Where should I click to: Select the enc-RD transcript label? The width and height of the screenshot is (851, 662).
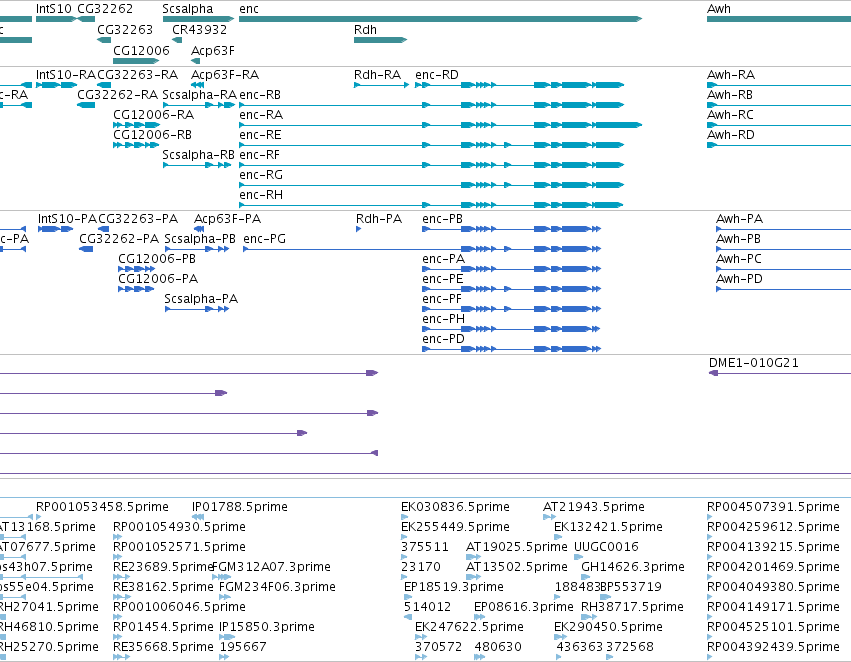[437, 74]
